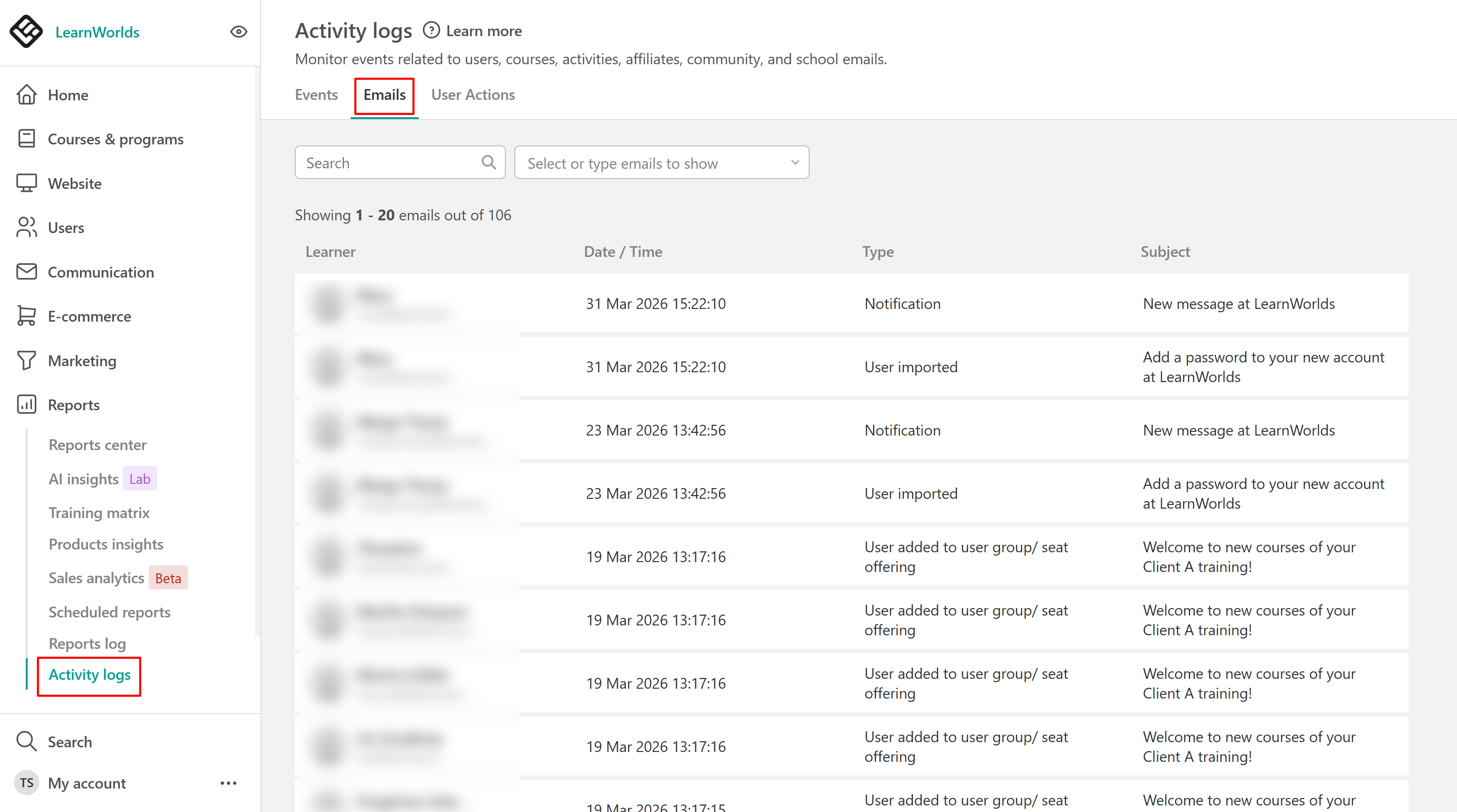1457x812 pixels.
Task: Toggle the eye preview icon
Action: tap(239, 32)
